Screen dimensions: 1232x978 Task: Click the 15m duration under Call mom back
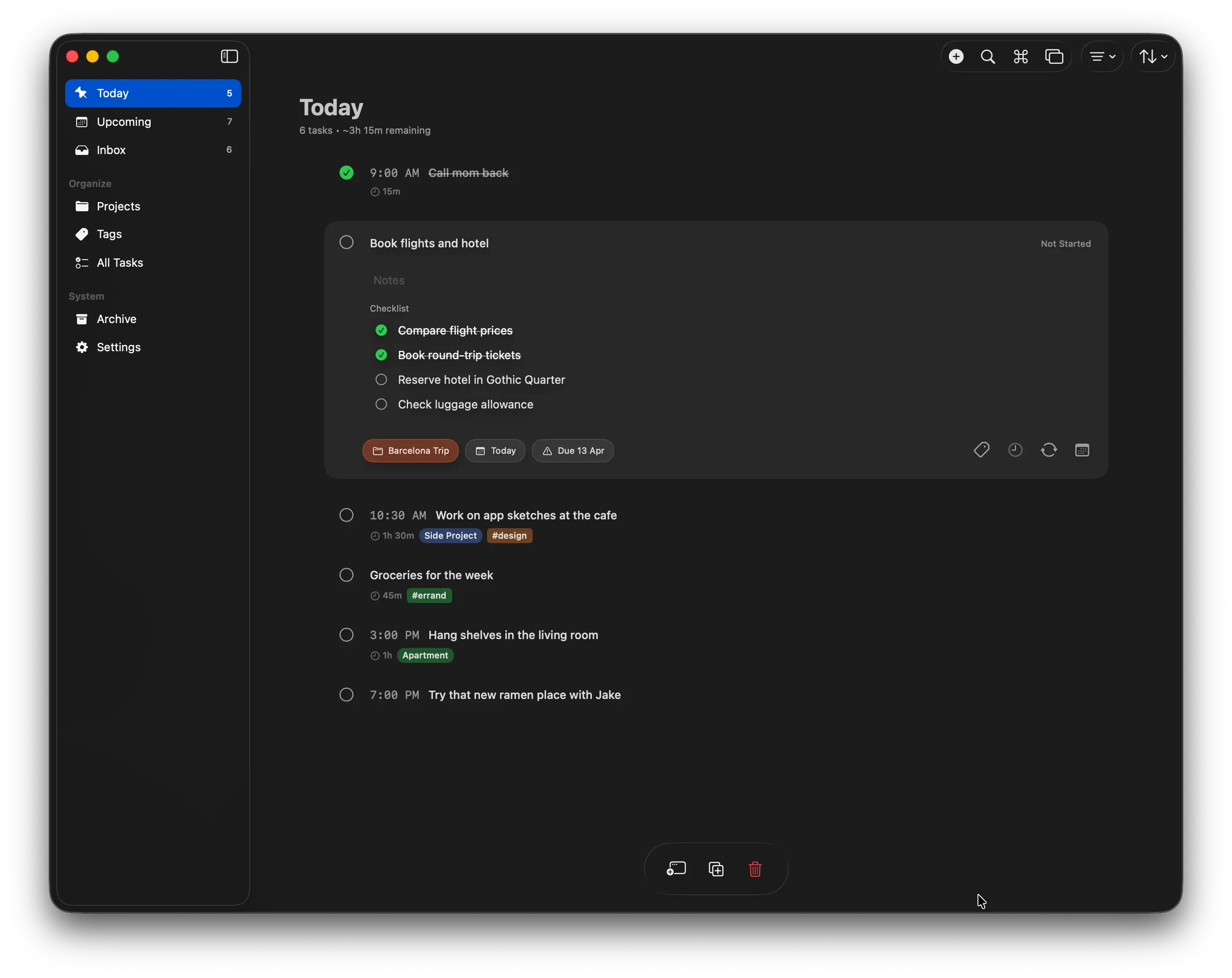pos(385,191)
